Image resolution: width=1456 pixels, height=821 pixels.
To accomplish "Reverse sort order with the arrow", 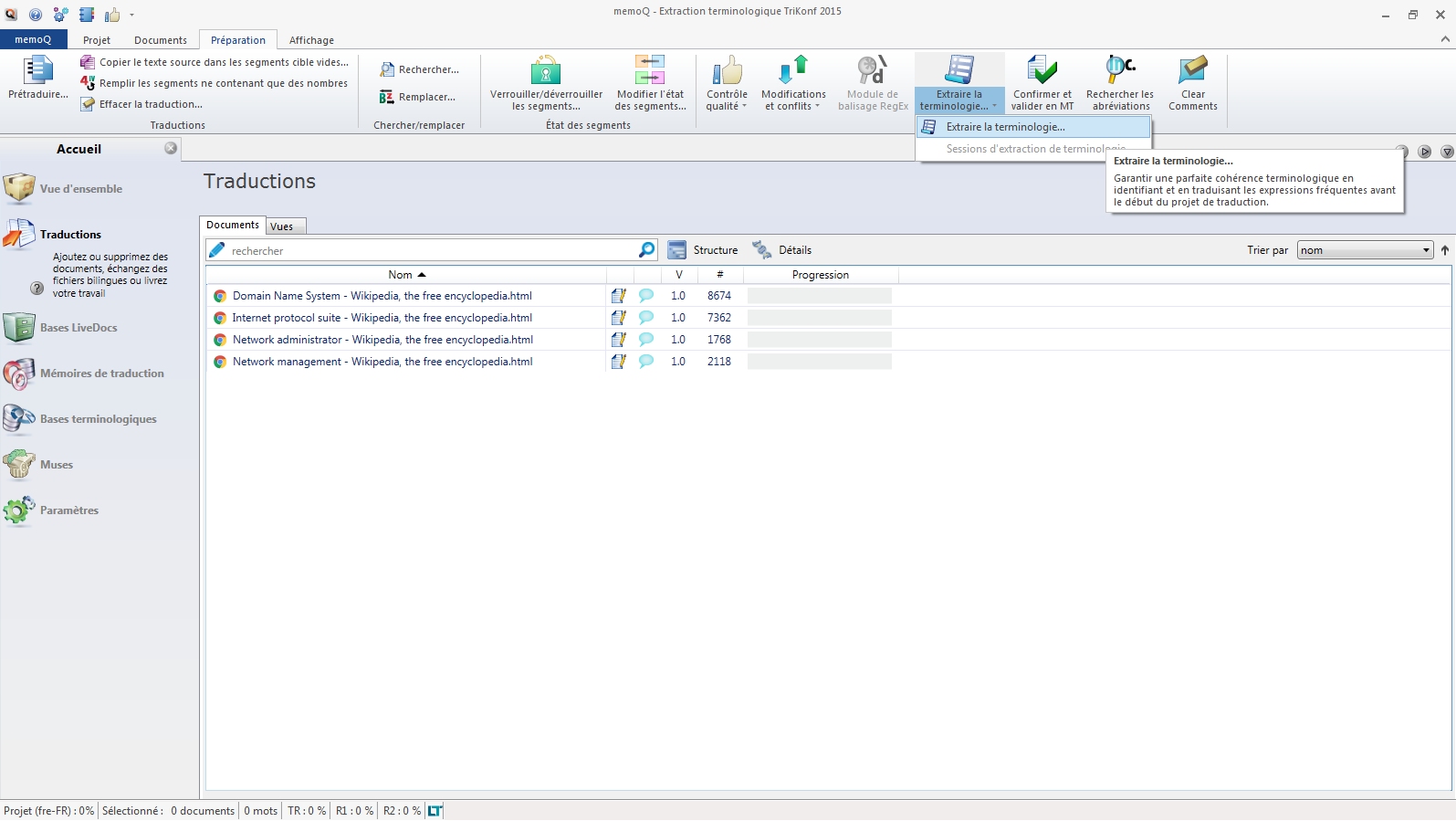I will pos(1445,250).
